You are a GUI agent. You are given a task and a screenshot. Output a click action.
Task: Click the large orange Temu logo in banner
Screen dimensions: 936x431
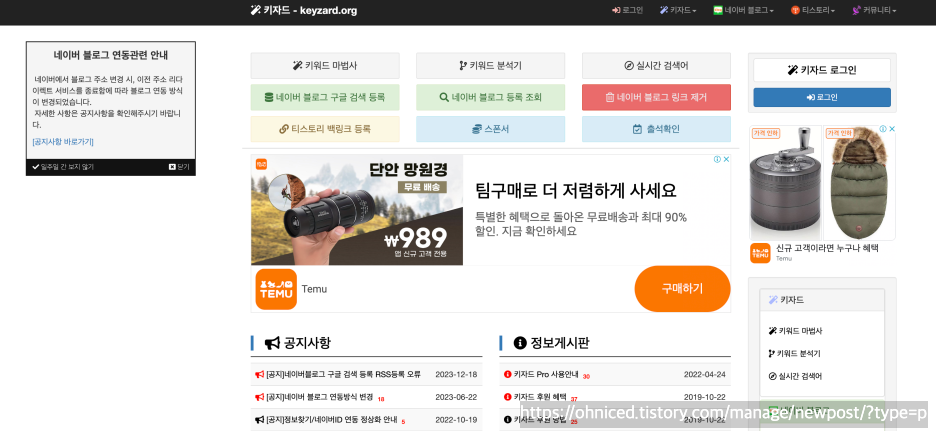276,289
